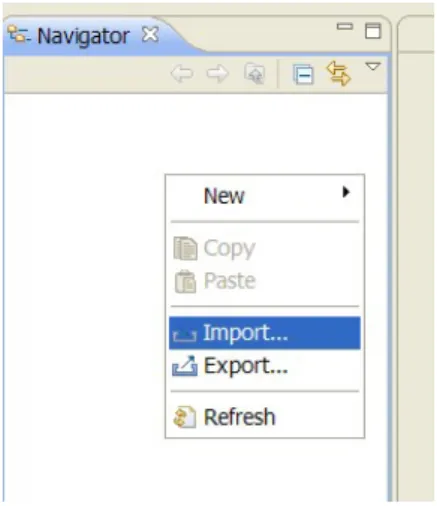Open the Navigator view menu triangle

(373, 66)
